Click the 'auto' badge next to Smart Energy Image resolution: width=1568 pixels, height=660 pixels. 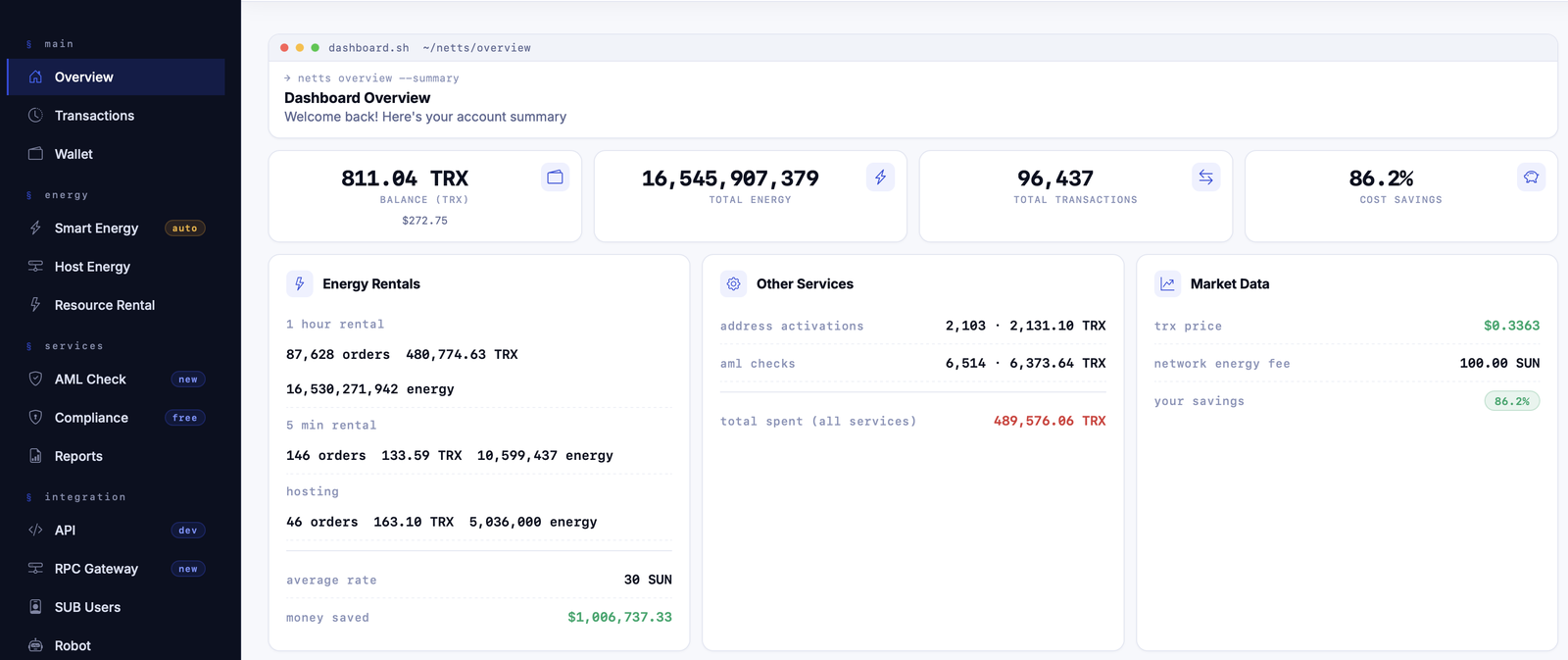point(184,228)
